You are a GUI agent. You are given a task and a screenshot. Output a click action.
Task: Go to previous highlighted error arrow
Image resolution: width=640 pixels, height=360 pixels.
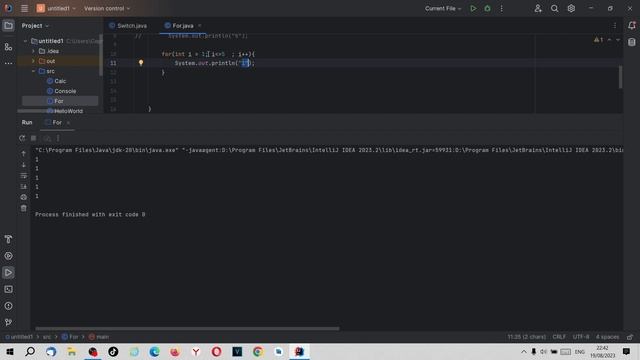tap(609, 40)
